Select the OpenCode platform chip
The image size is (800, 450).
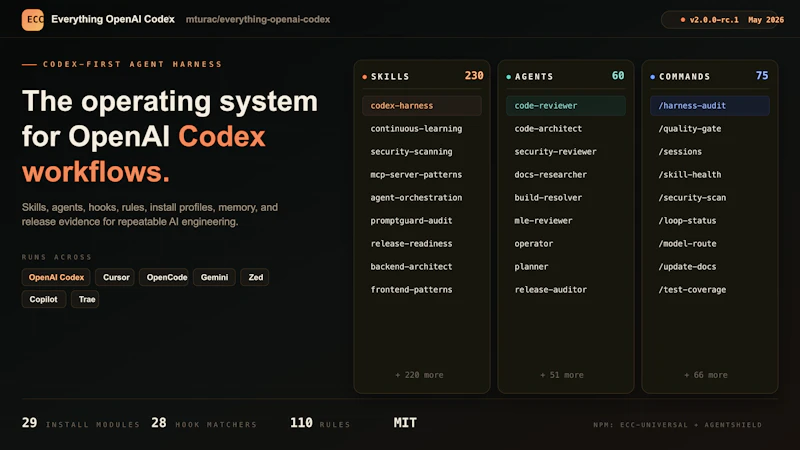[164, 277]
